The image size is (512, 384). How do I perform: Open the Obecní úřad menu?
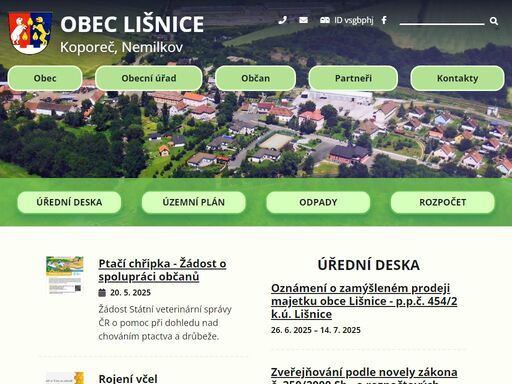(x=149, y=78)
